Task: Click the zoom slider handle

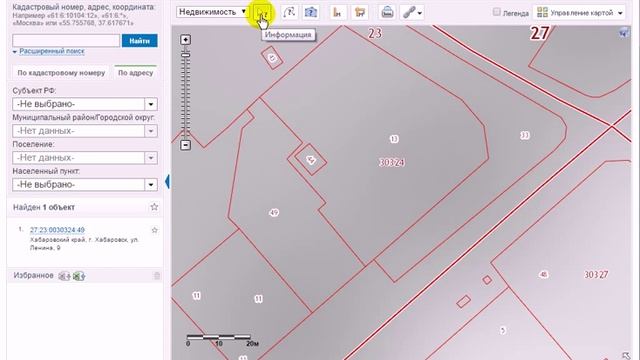Action: coord(185,55)
